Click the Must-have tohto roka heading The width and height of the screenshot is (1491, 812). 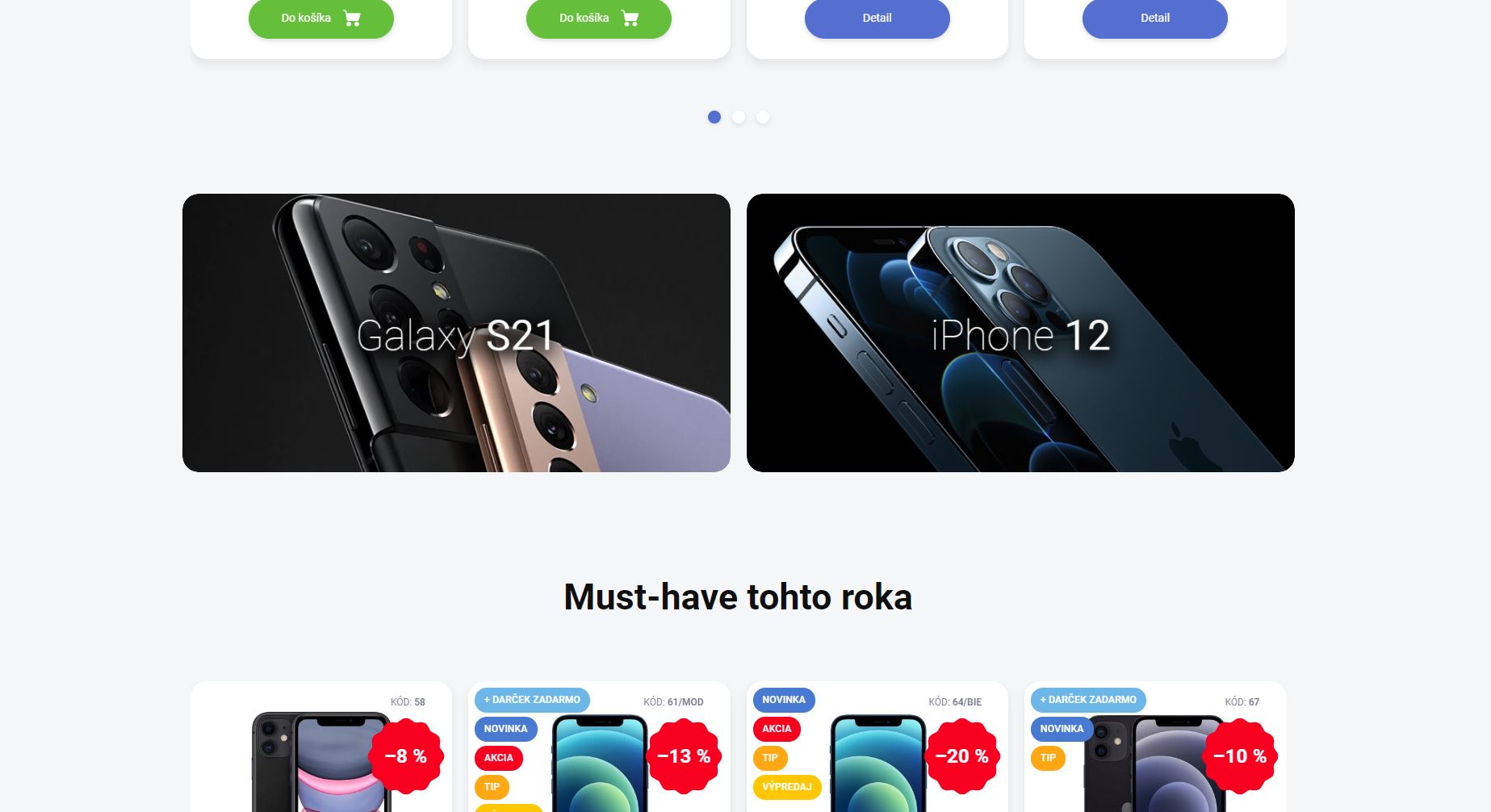click(x=738, y=597)
